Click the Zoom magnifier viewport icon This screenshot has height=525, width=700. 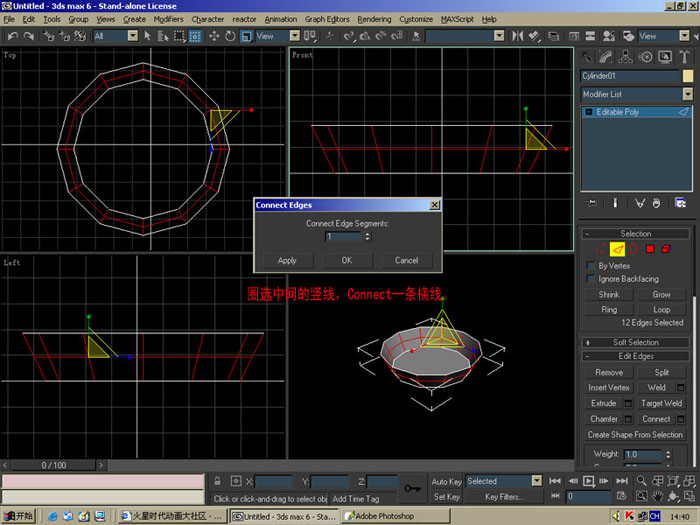[642, 481]
